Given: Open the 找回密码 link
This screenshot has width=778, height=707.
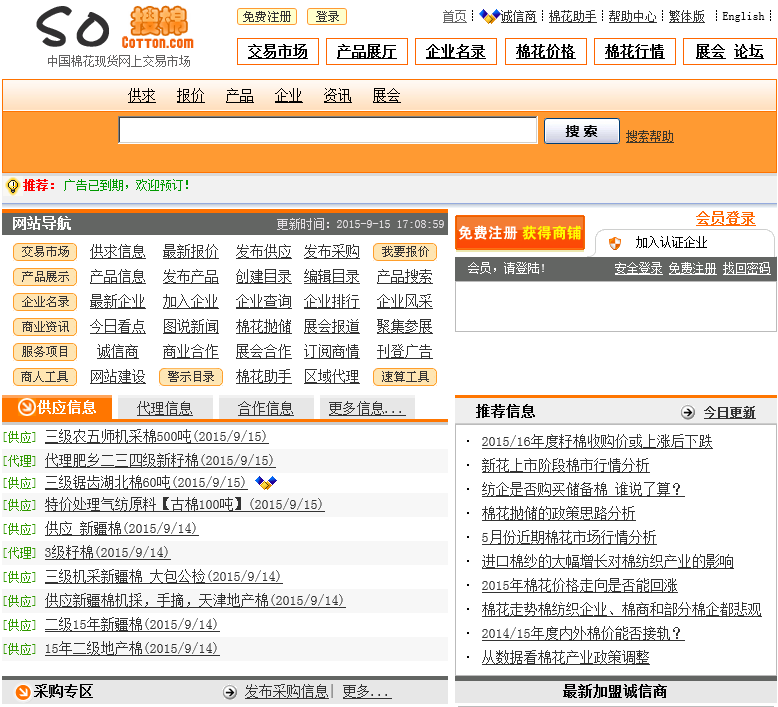Looking at the screenshot, I should (x=746, y=269).
